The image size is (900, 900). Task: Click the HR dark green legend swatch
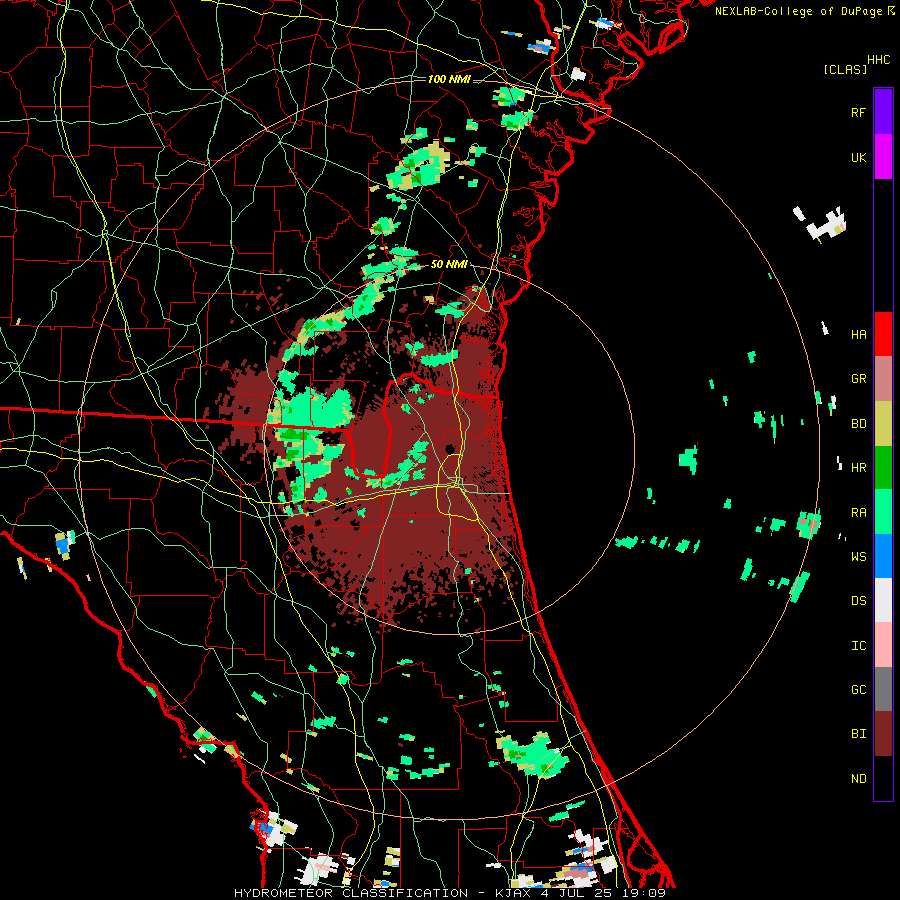pyautogui.click(x=883, y=467)
